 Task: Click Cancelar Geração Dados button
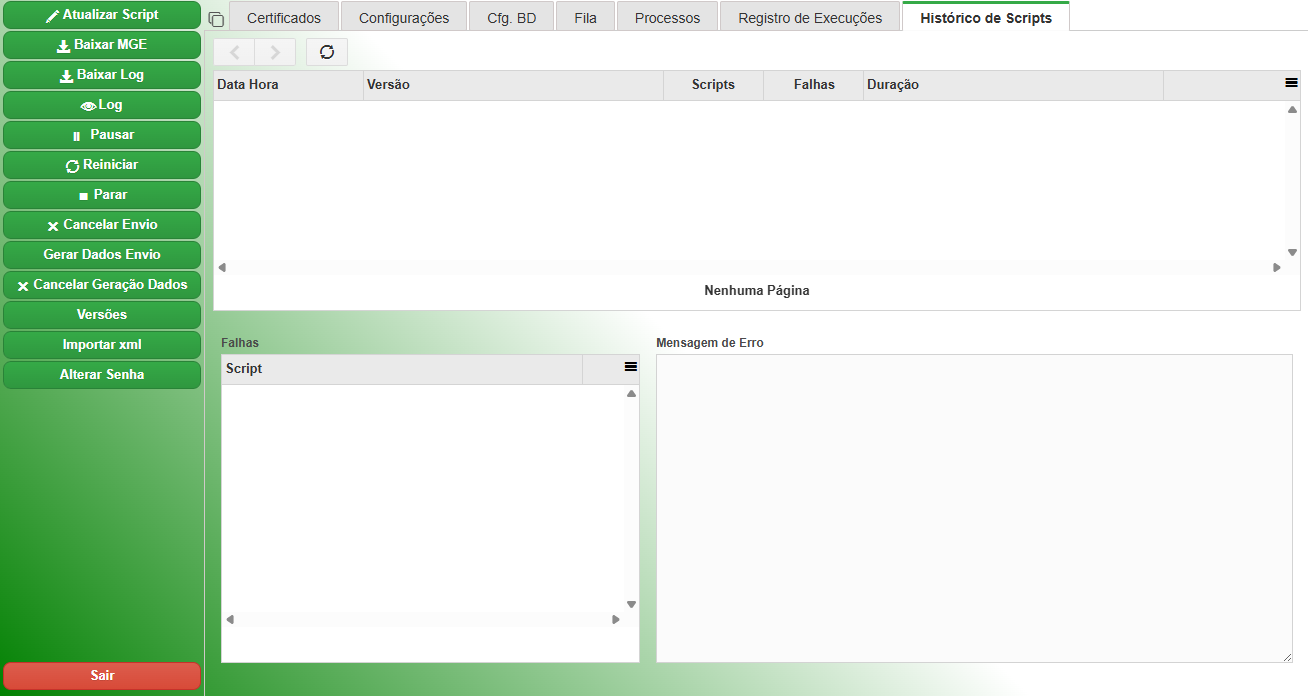click(x=102, y=285)
